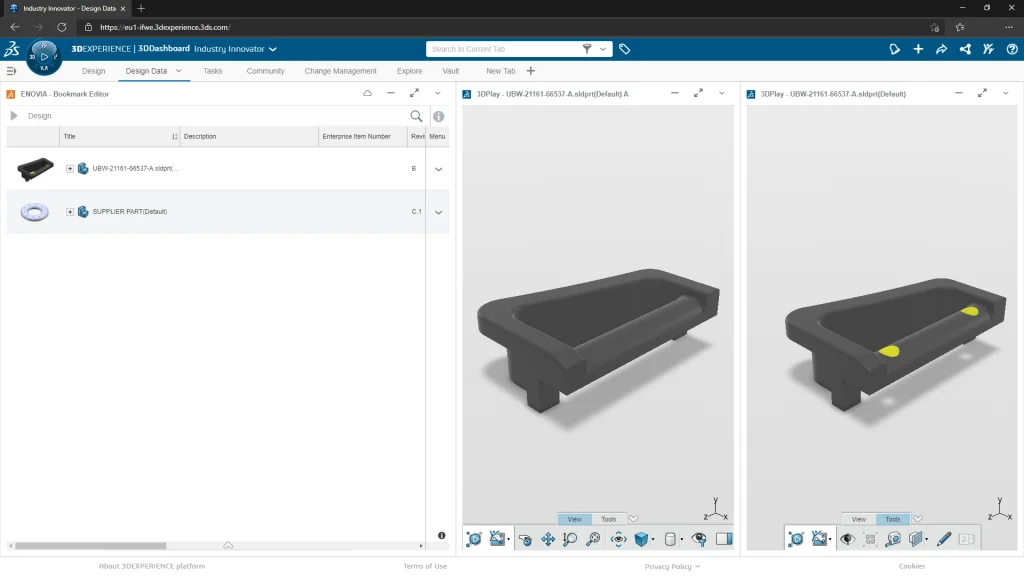The width and height of the screenshot is (1024, 576).
Task: Expand the UBW-21161-66537-A part tree node
Action: [70, 169]
